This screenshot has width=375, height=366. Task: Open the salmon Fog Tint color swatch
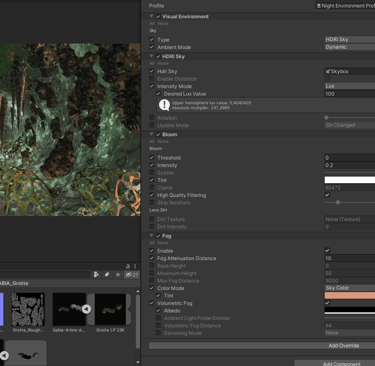coord(350,295)
